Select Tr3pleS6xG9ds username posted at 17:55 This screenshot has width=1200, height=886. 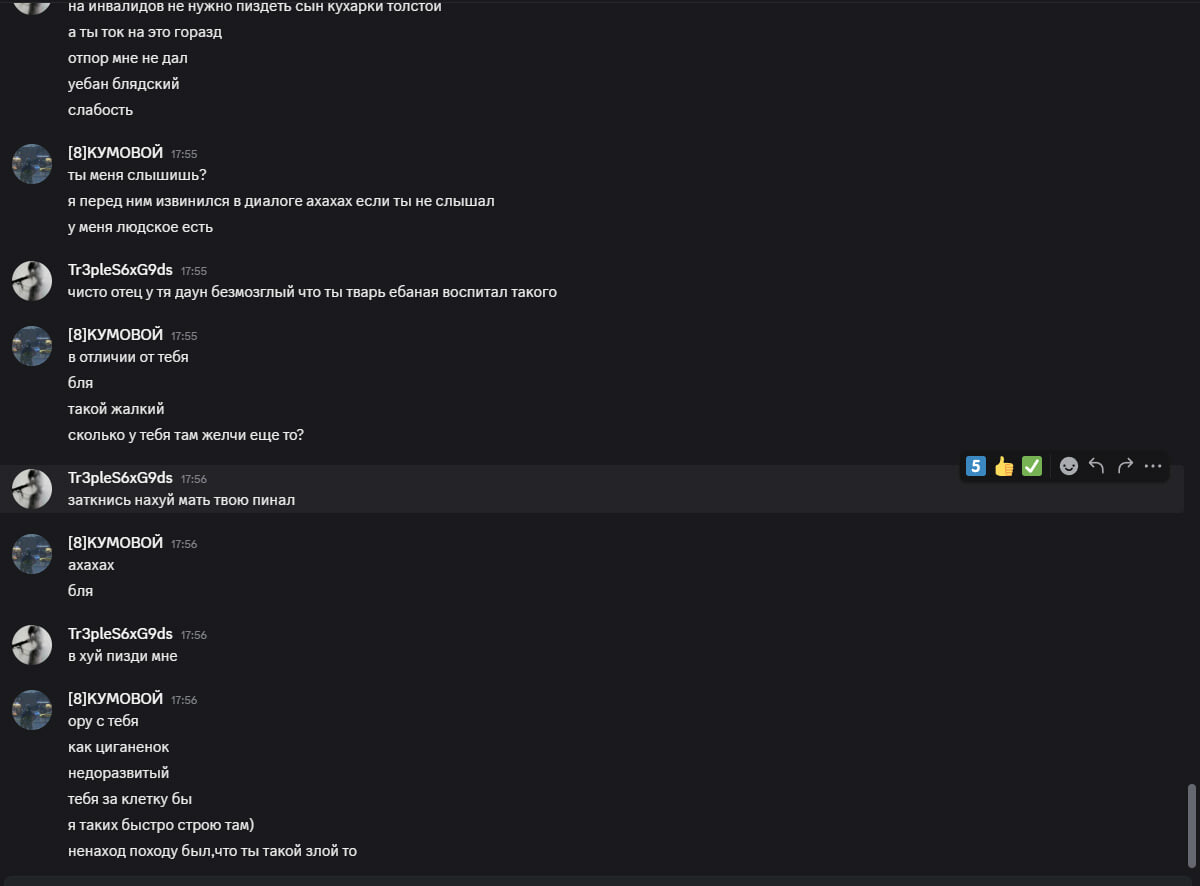click(120, 270)
